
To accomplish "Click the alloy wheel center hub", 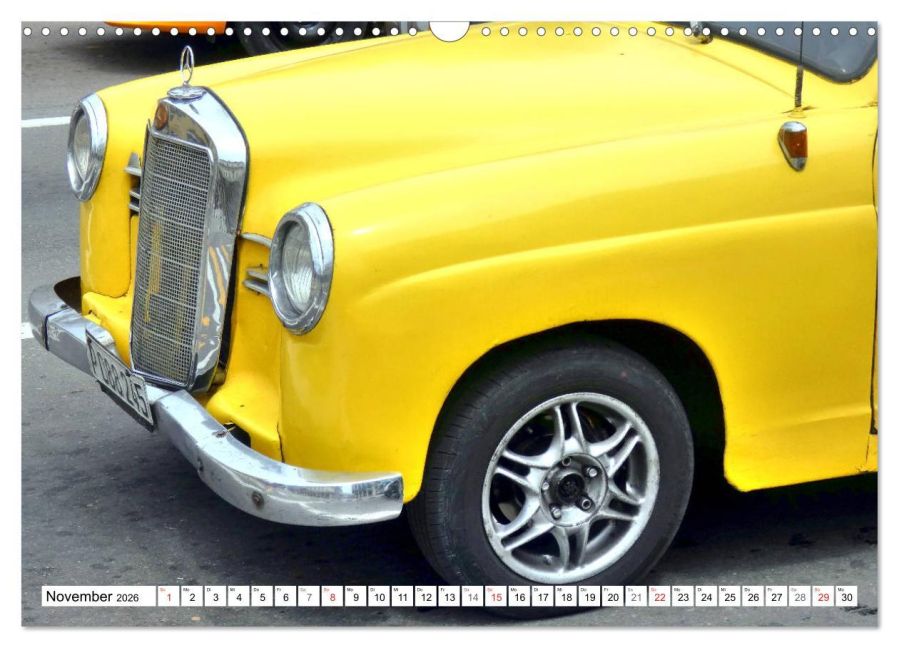I will point(572,487).
